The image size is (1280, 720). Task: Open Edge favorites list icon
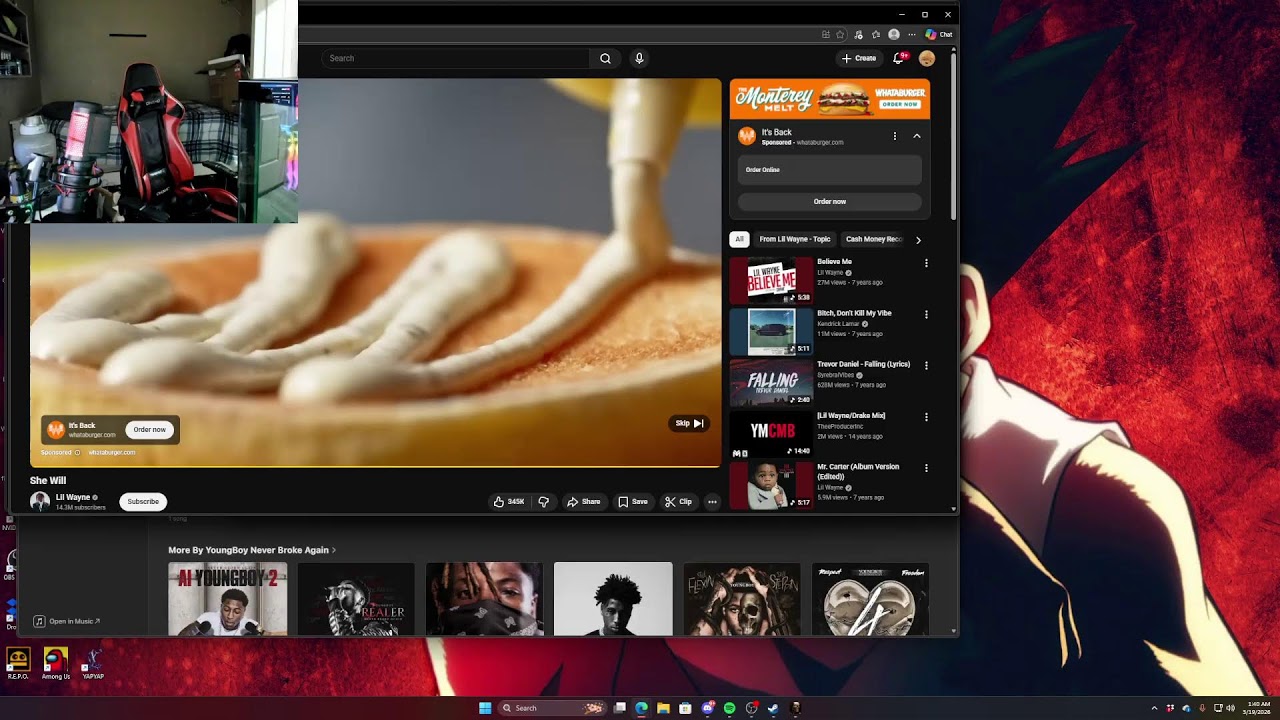[x=876, y=34]
